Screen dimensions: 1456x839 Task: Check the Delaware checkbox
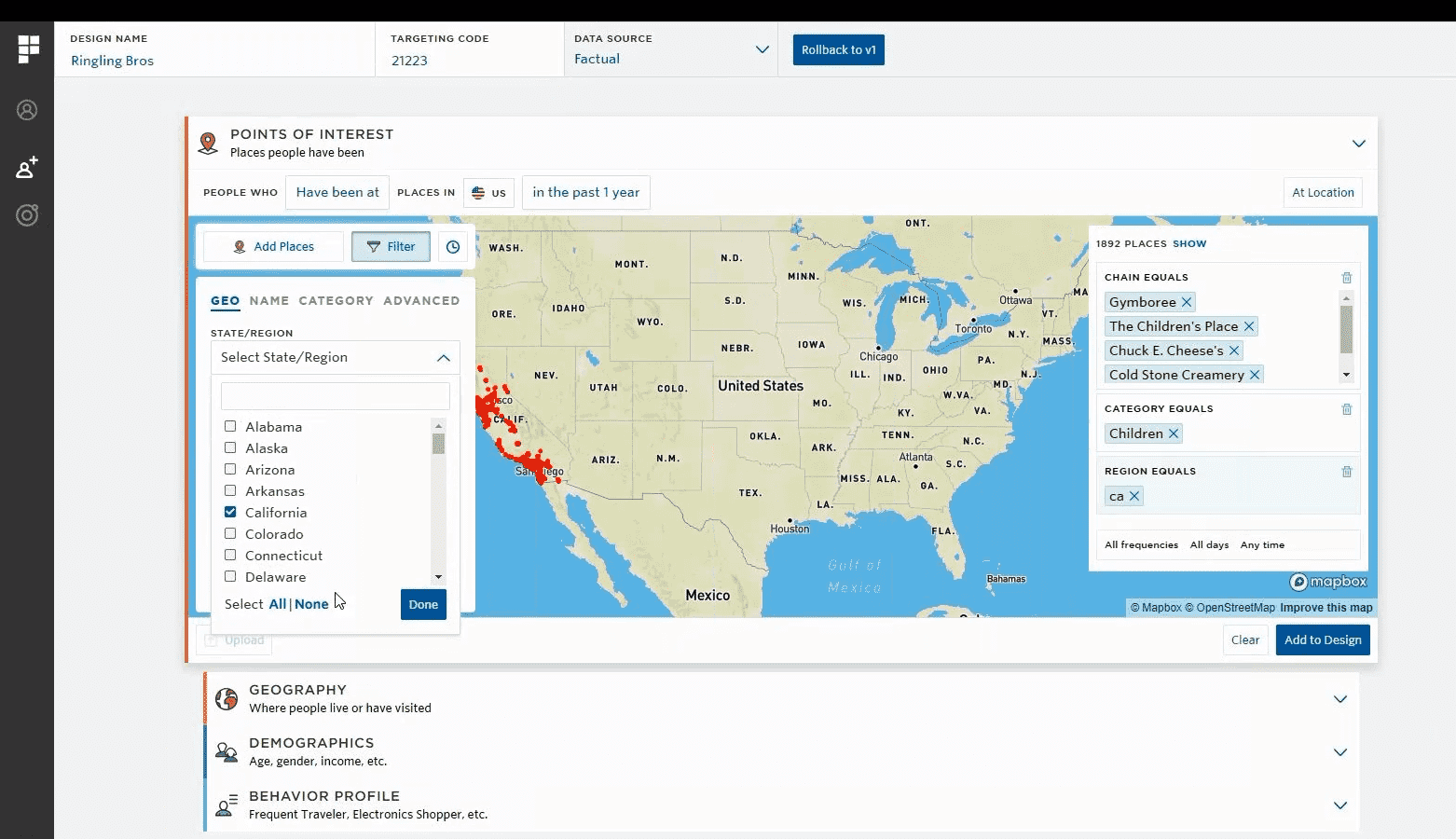click(x=230, y=576)
